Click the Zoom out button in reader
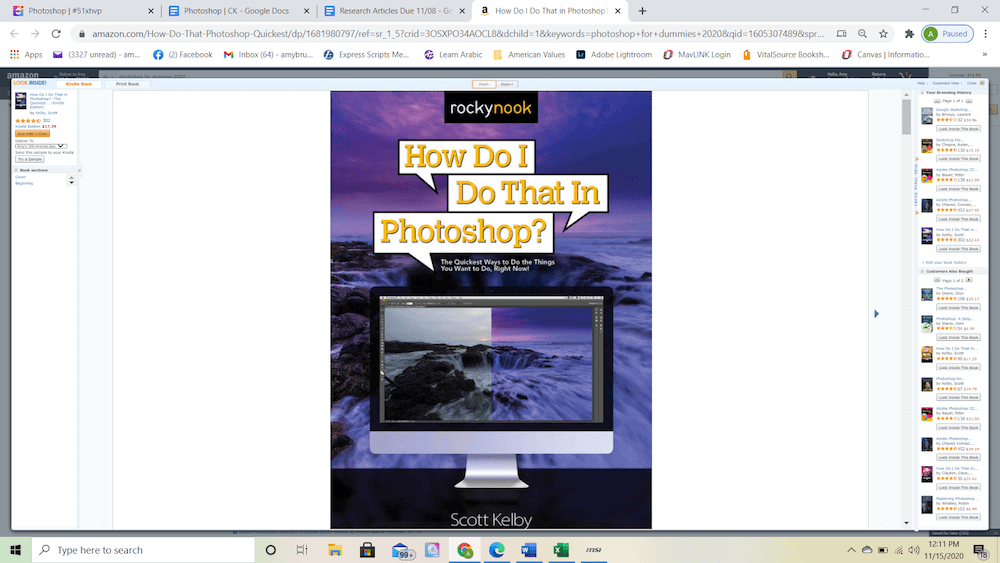Viewport: 1000px width, 563px height. tap(483, 84)
